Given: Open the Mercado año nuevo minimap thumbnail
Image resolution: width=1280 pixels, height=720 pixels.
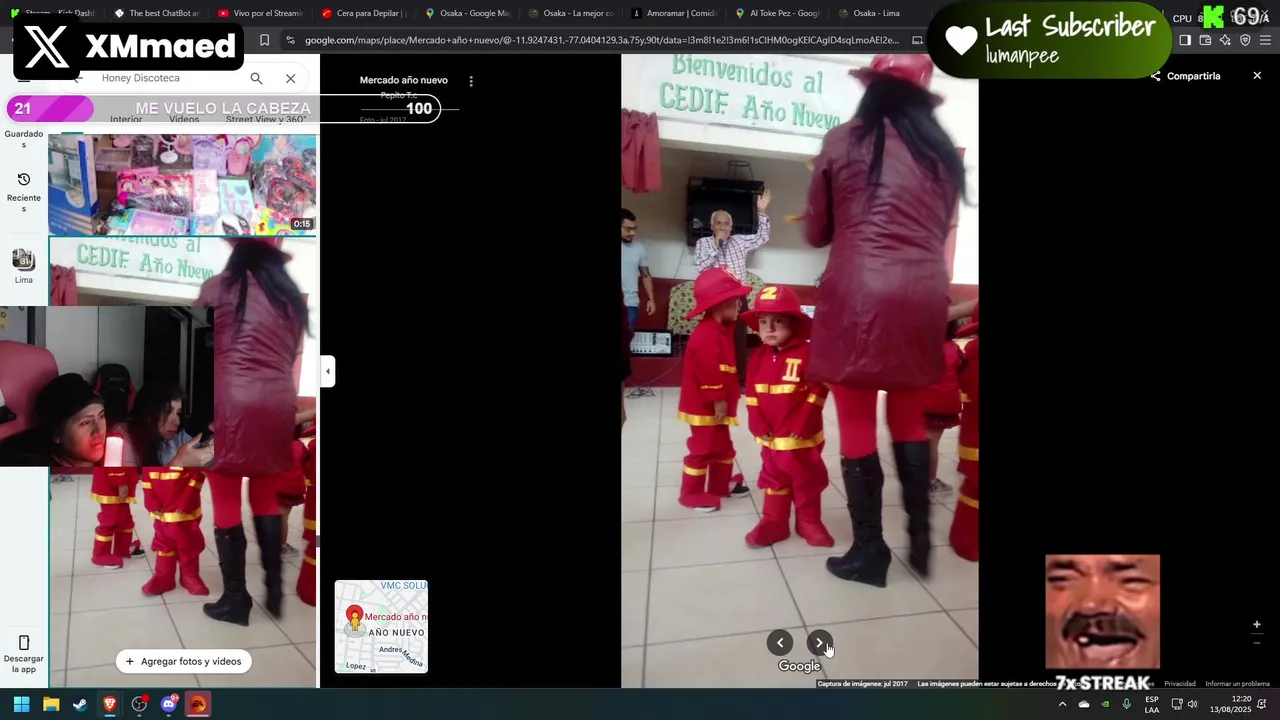Looking at the screenshot, I should (x=381, y=626).
